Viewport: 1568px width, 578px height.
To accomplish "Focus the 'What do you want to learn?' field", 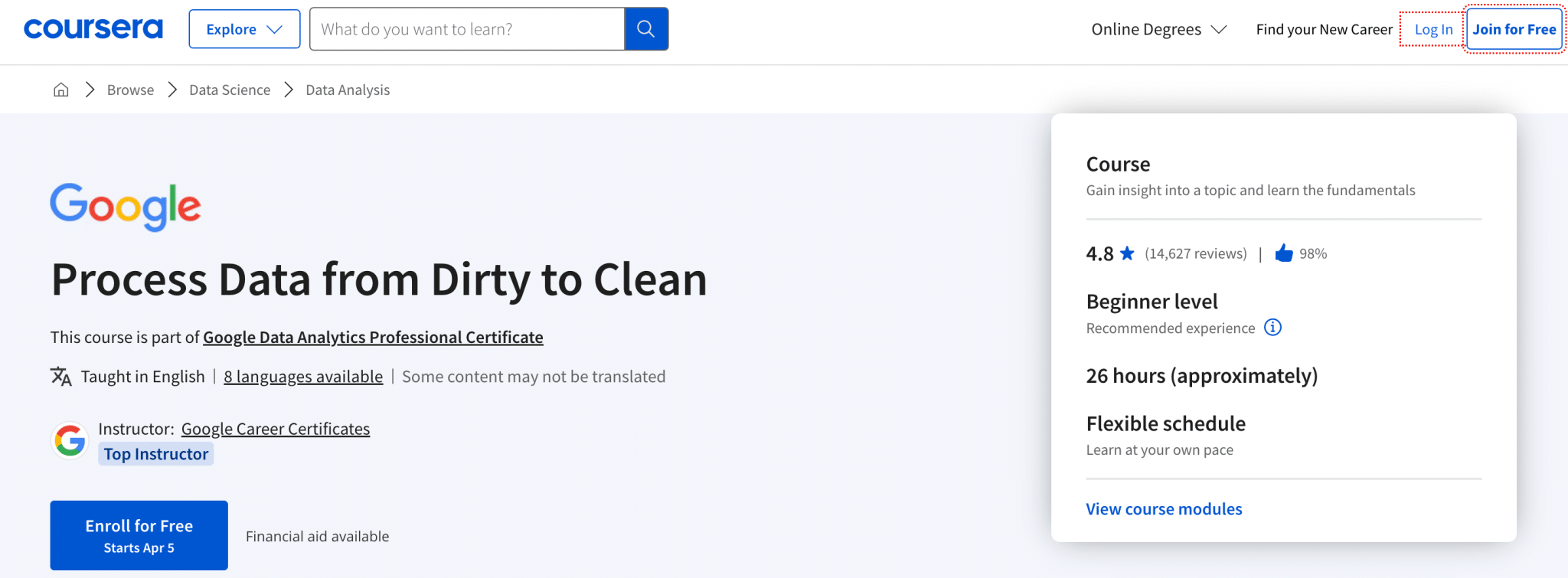I will click(467, 29).
